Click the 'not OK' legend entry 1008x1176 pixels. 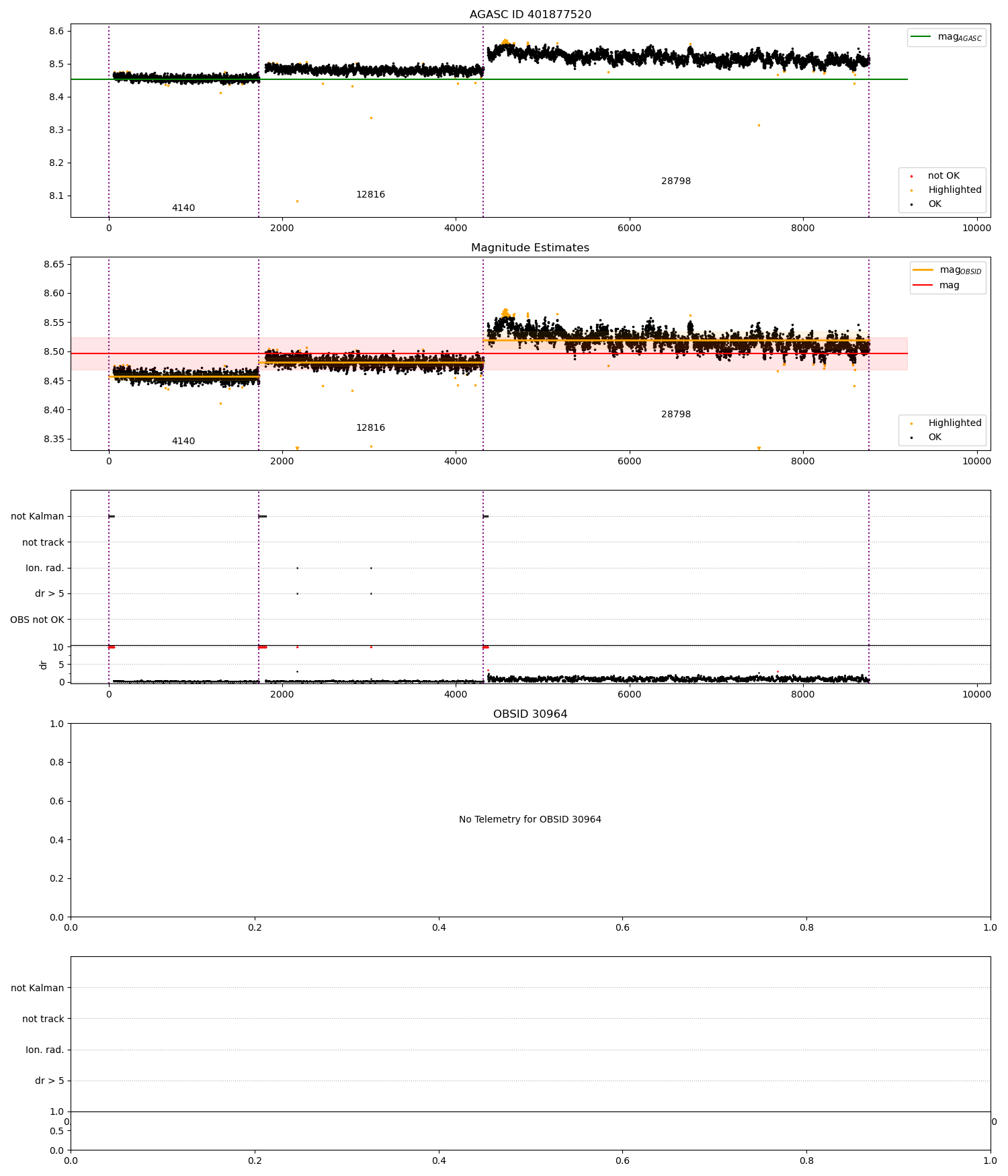943,176
